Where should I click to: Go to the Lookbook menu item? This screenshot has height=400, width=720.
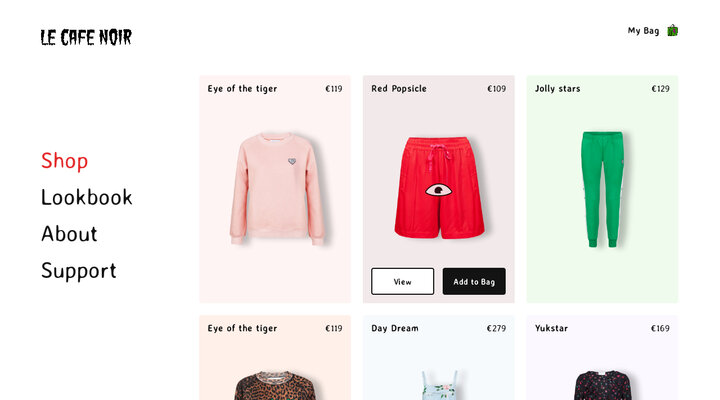pos(87,197)
